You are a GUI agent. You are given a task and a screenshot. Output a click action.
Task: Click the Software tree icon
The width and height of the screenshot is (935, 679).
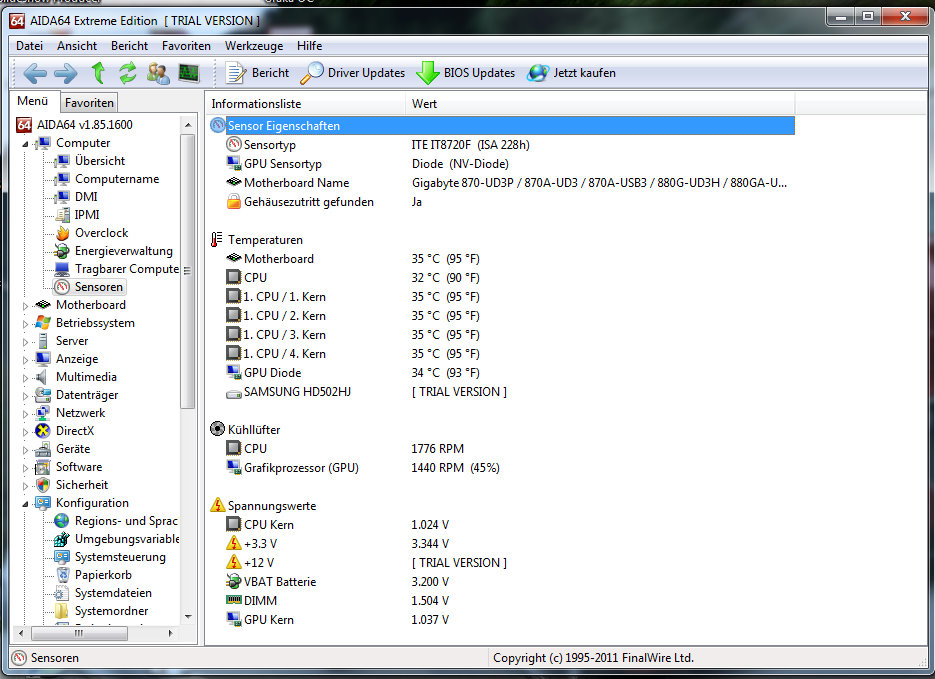[42, 467]
